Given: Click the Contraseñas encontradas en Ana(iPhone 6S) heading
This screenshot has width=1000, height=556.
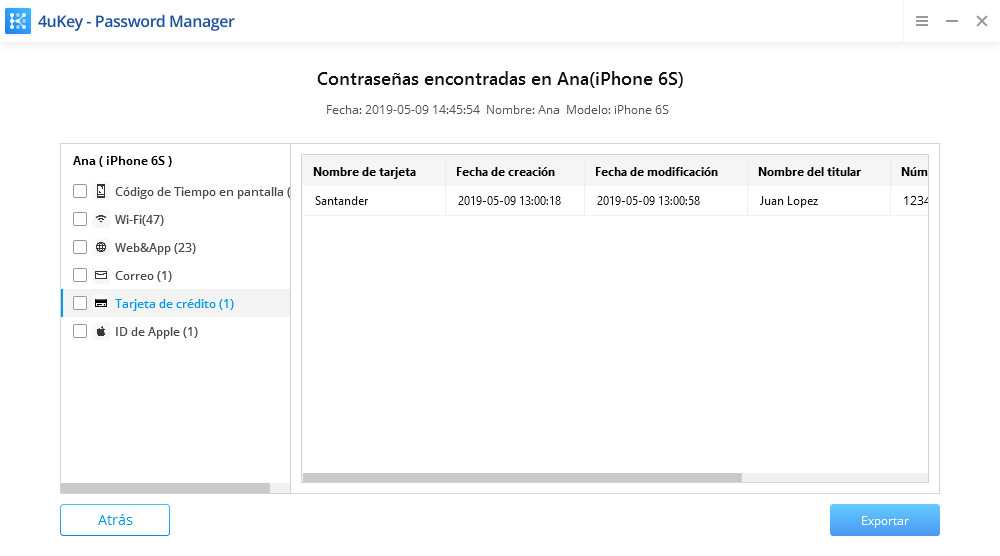Looking at the screenshot, I should click(x=500, y=79).
